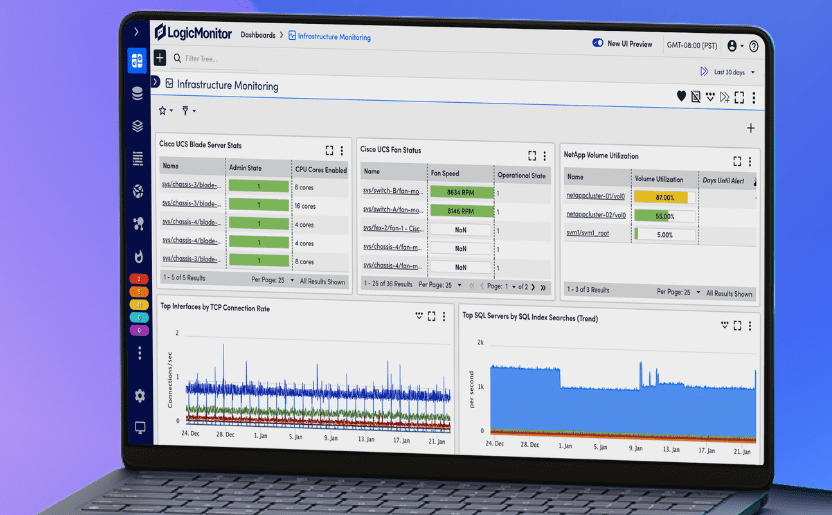Maximize the NetApp Volume Utilization widget
Viewport: 832px width, 515px height.
[x=737, y=161]
